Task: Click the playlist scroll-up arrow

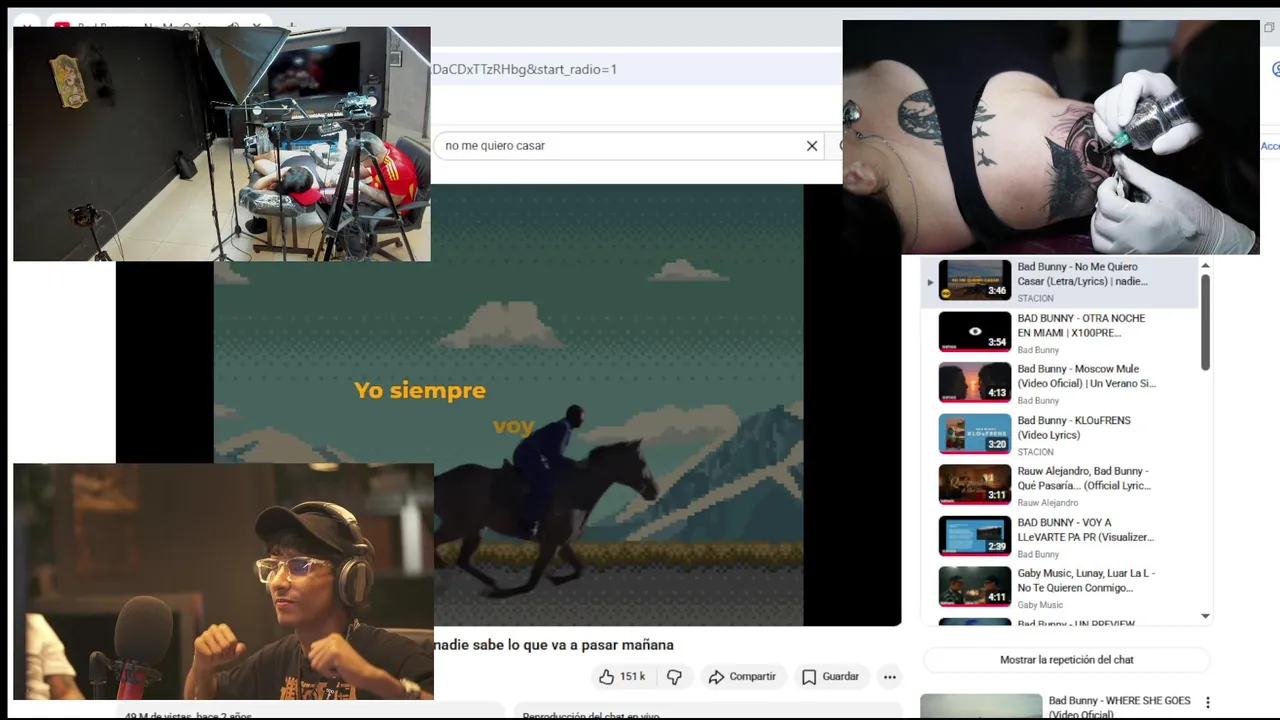Action: [x=1205, y=265]
